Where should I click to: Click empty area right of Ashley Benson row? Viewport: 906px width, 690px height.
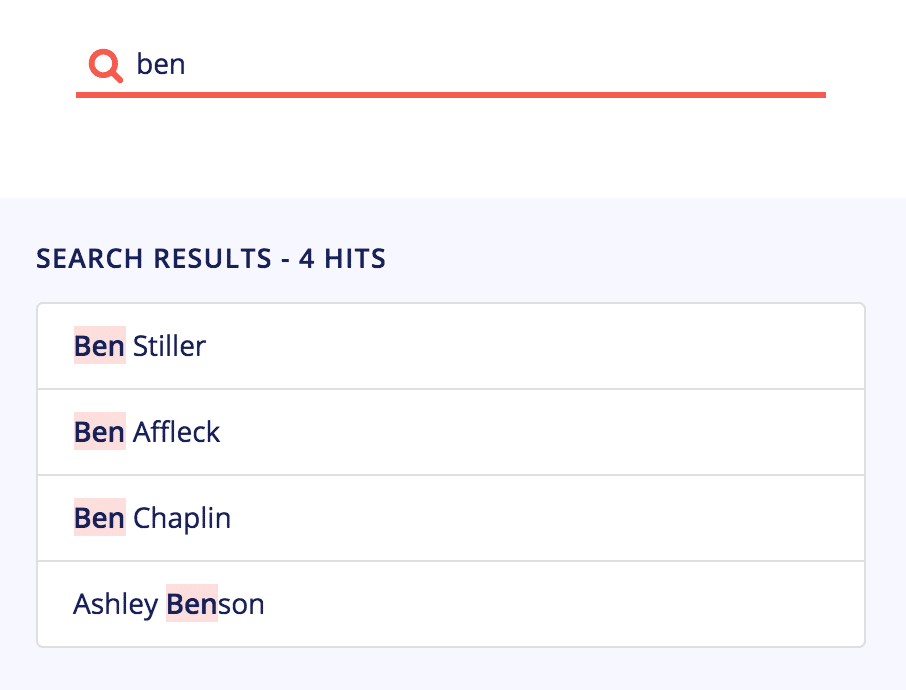pyautogui.click(x=563, y=604)
